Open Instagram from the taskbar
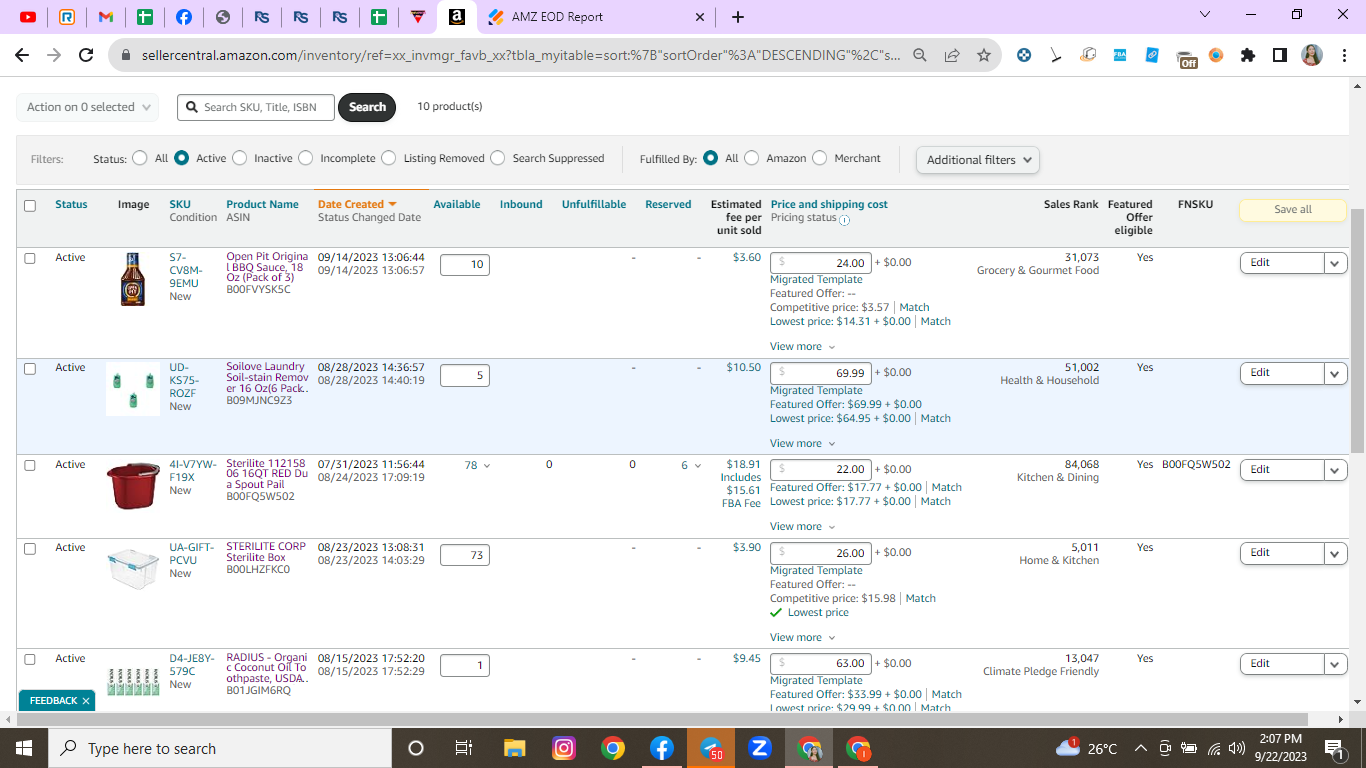Screen dimensions: 1366x768 564,748
